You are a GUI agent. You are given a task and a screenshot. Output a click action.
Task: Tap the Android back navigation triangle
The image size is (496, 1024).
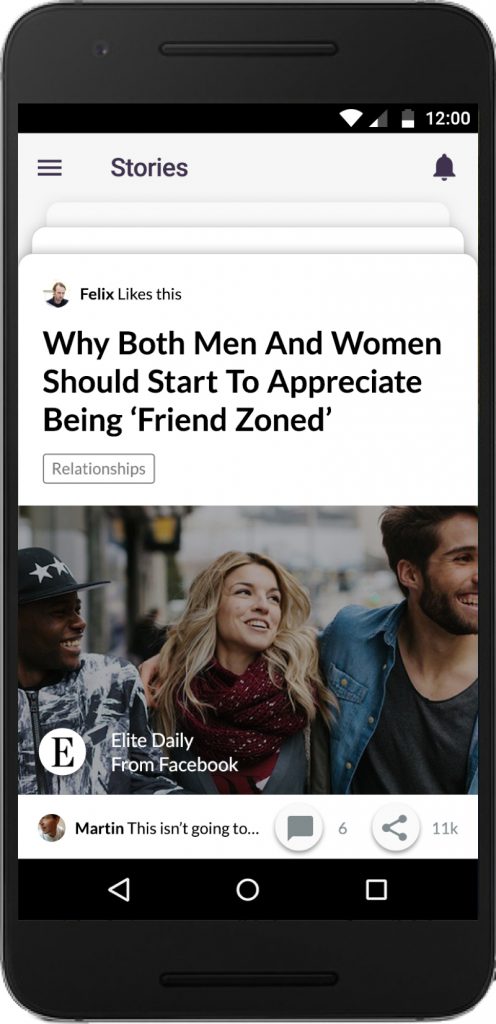pos(119,889)
